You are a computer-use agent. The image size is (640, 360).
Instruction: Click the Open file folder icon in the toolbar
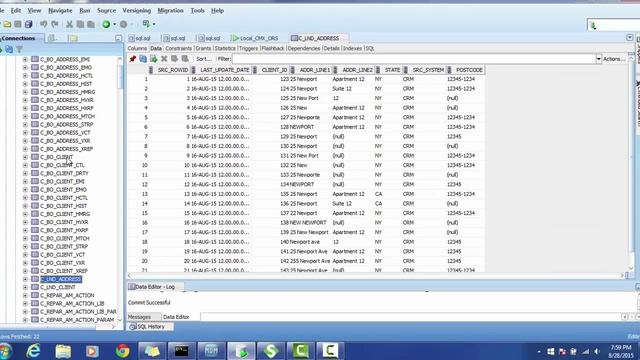click(x=7, y=24)
